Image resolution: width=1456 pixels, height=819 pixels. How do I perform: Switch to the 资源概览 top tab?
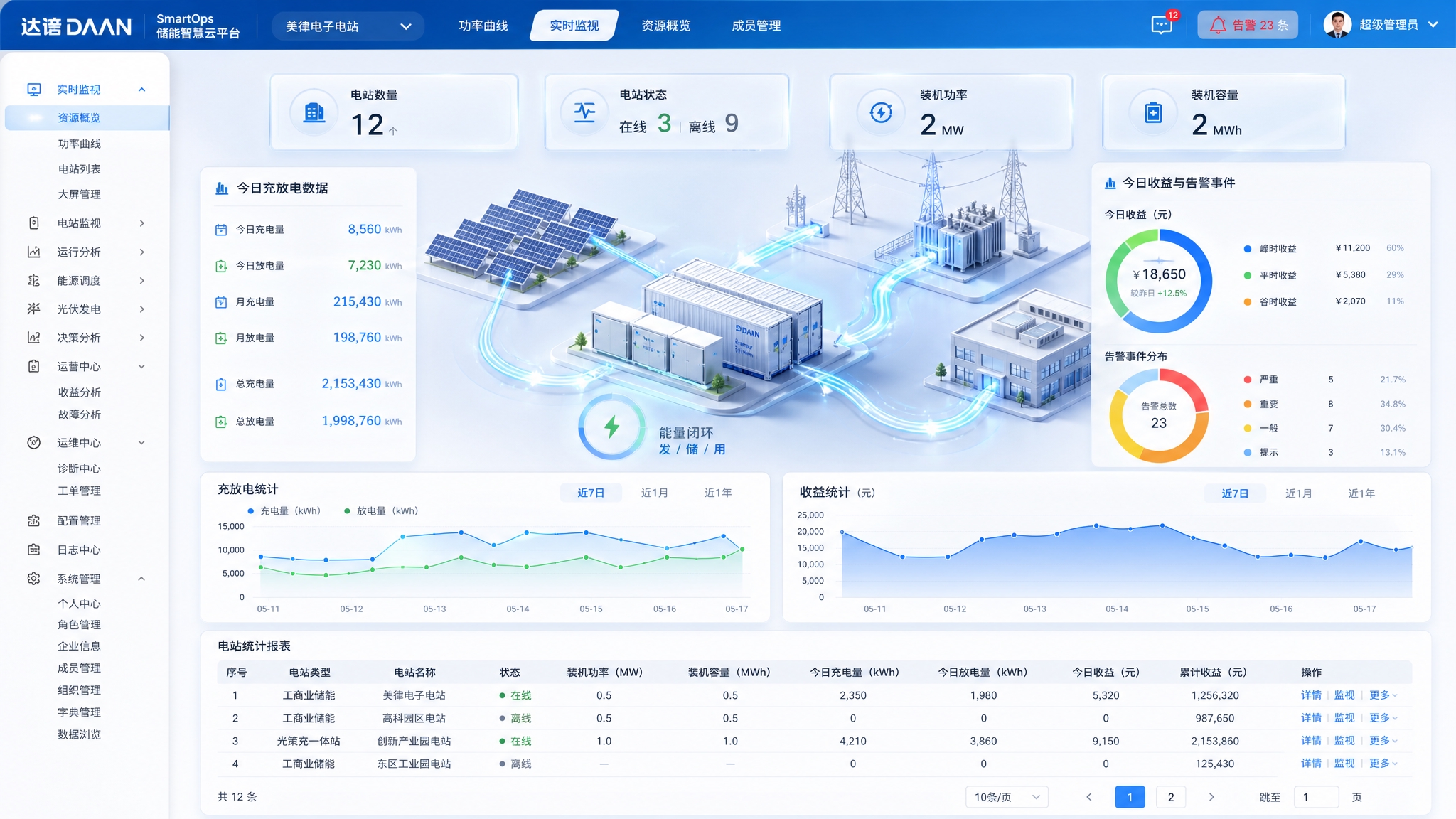pos(666,26)
